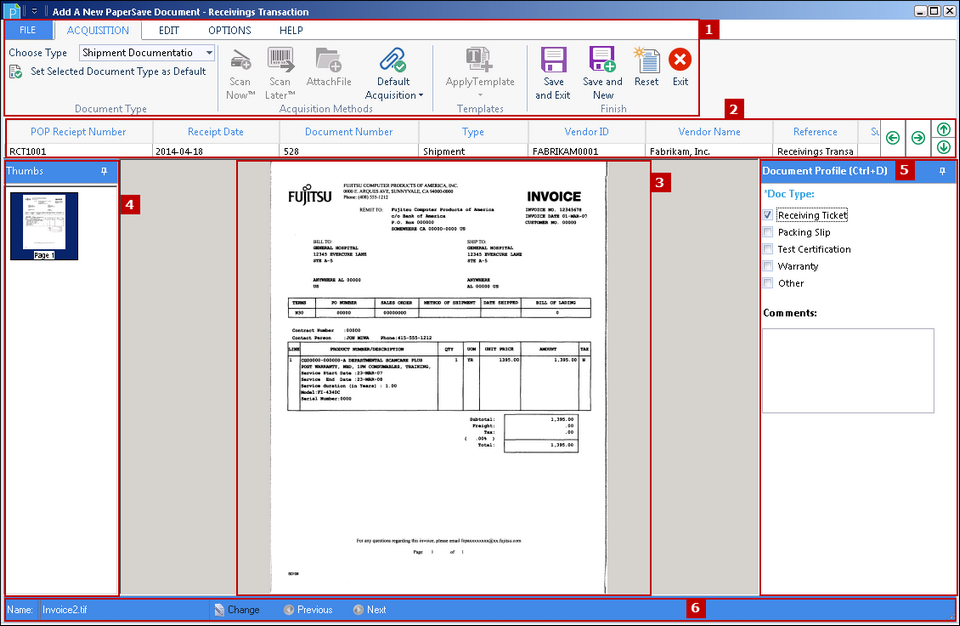Select the Receivings Transa reference cell
The width and height of the screenshot is (960, 626).
(815, 151)
